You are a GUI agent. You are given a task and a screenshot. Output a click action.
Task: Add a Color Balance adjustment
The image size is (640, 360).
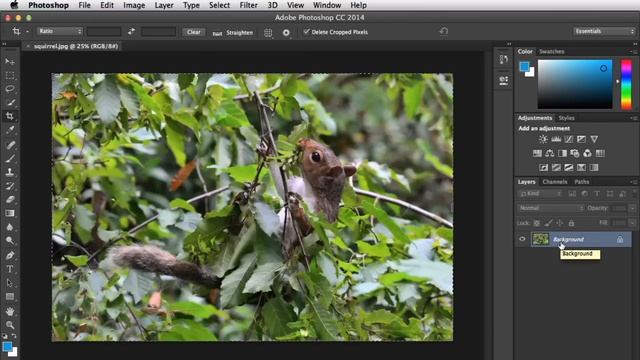pyautogui.click(x=550, y=153)
